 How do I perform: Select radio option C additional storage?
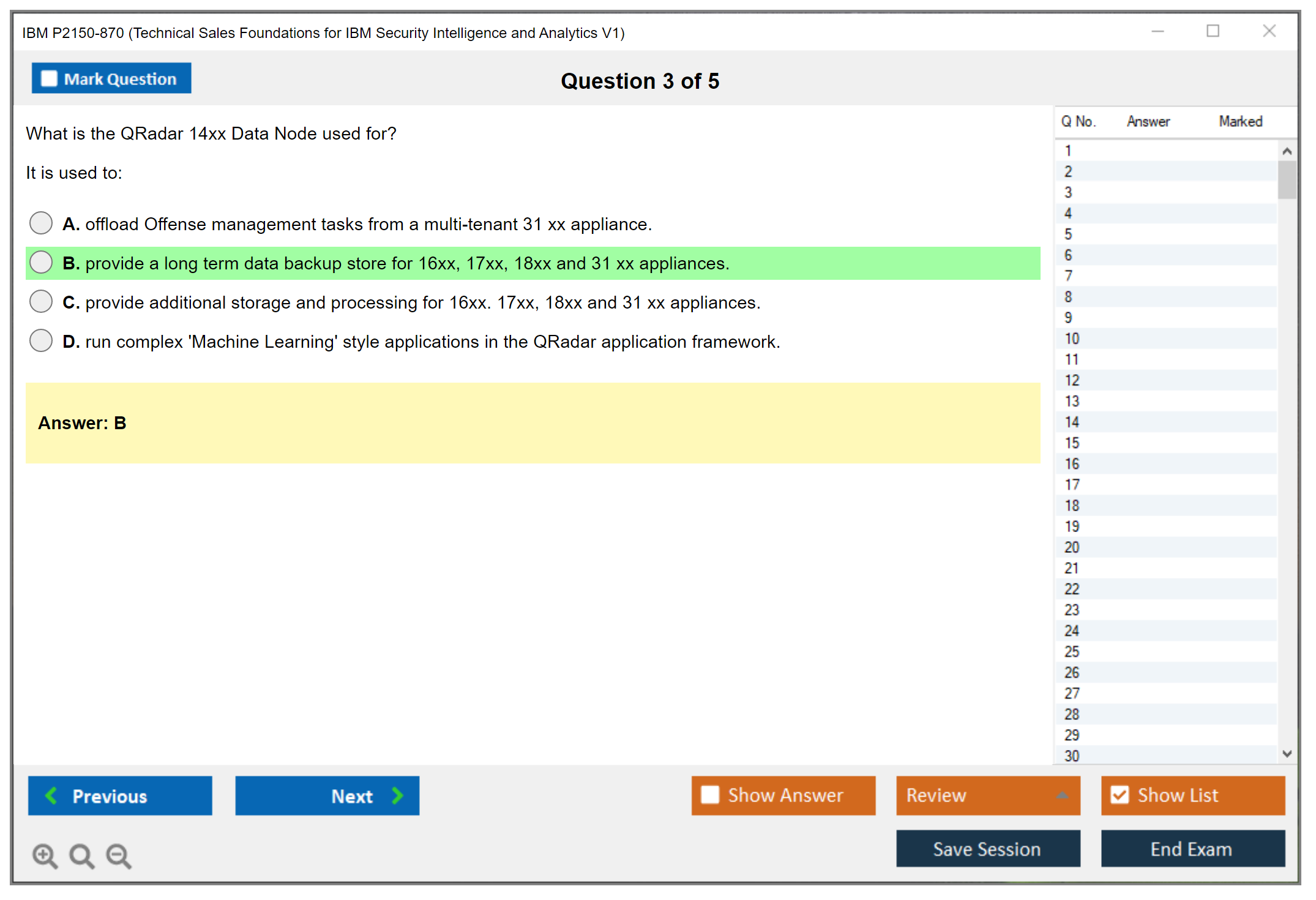[x=41, y=302]
